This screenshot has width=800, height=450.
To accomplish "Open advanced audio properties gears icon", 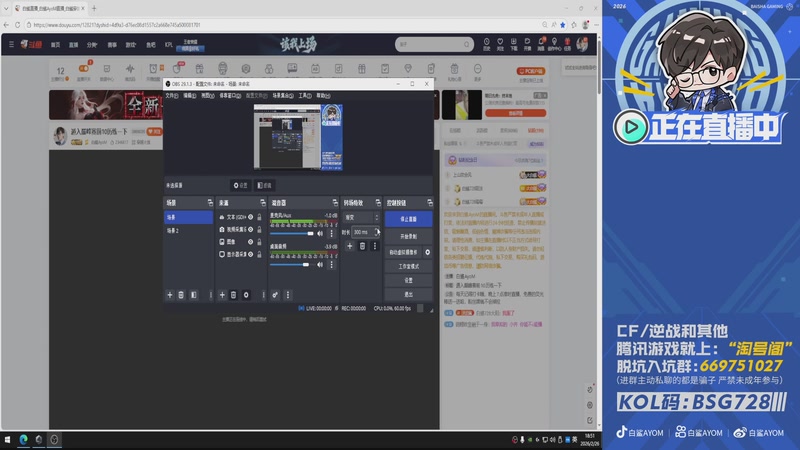I will pos(275,295).
